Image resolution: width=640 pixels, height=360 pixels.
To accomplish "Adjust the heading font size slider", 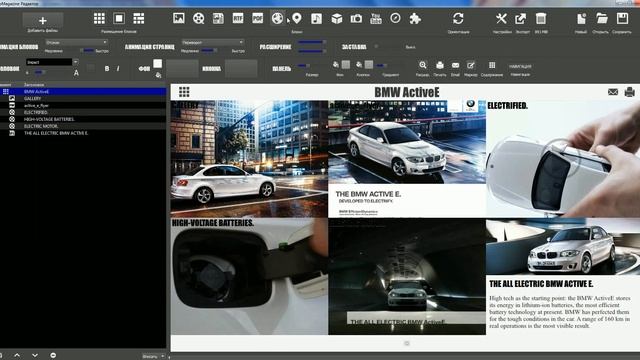I will 39,72.
